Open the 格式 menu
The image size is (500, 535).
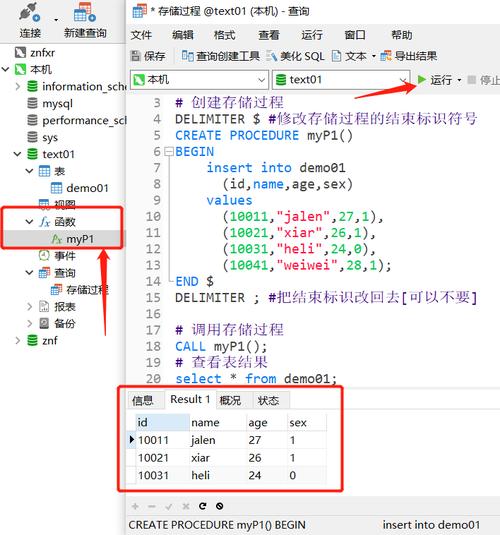225,35
